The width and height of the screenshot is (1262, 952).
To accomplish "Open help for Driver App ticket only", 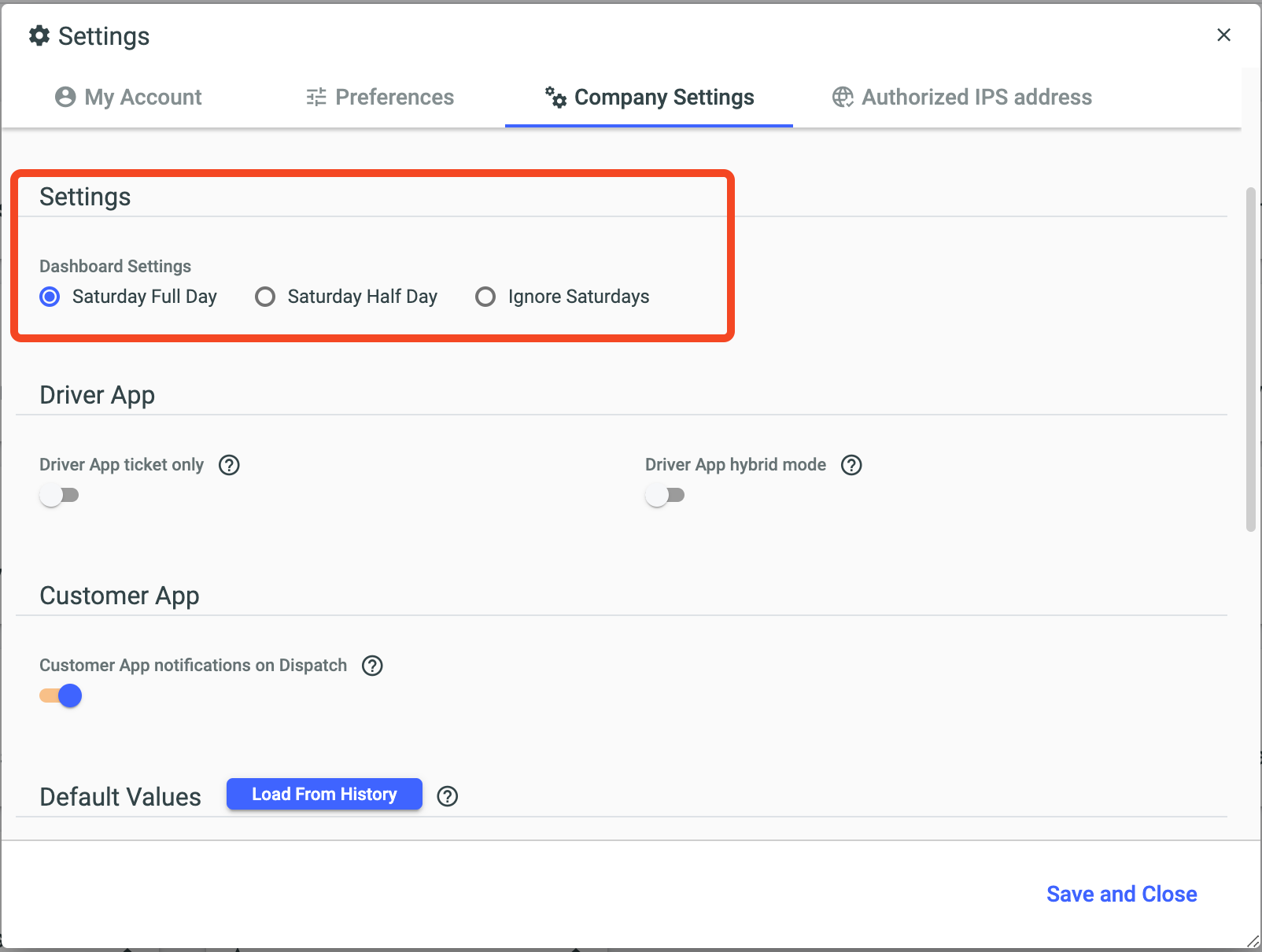I will click(x=229, y=465).
